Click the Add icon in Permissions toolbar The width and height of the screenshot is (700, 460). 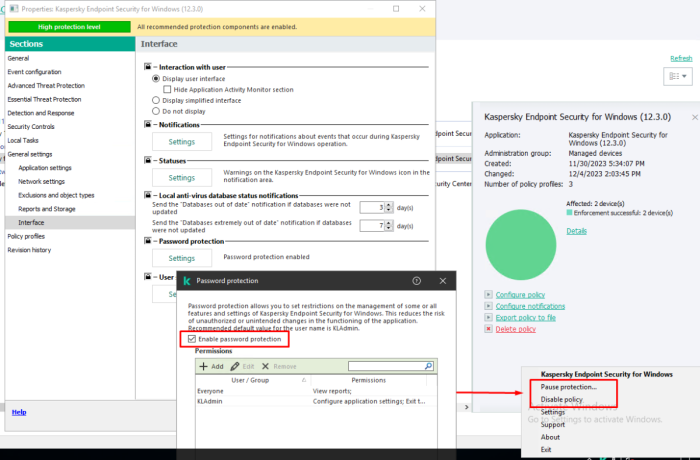point(203,367)
